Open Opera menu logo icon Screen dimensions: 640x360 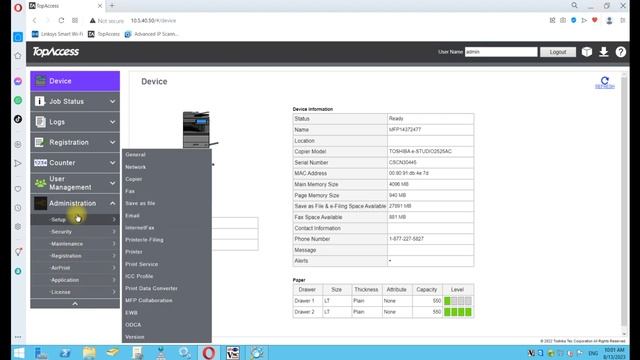click(18, 8)
